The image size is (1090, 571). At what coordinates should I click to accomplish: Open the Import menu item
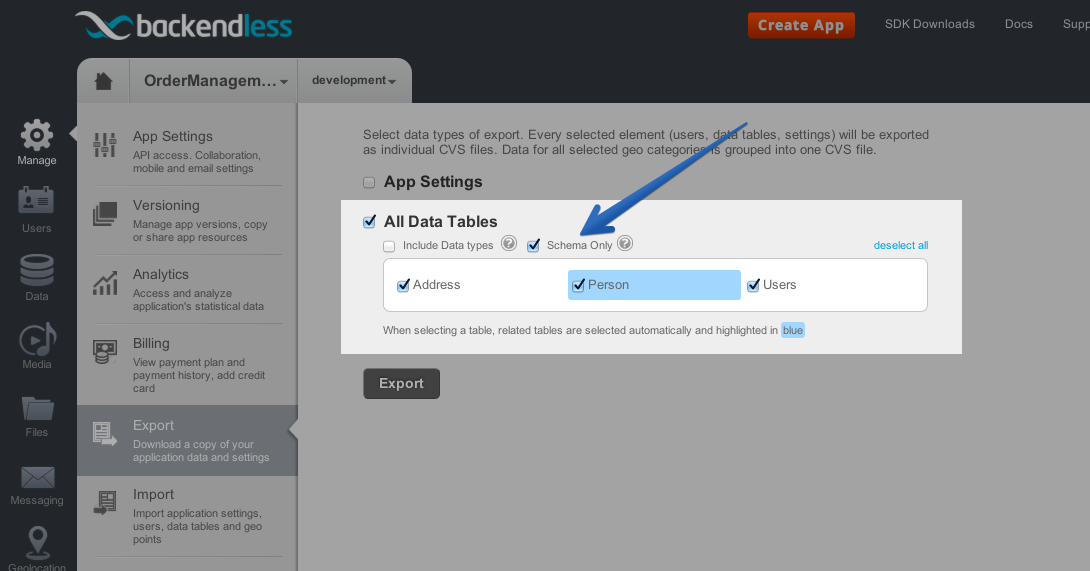[x=188, y=516]
